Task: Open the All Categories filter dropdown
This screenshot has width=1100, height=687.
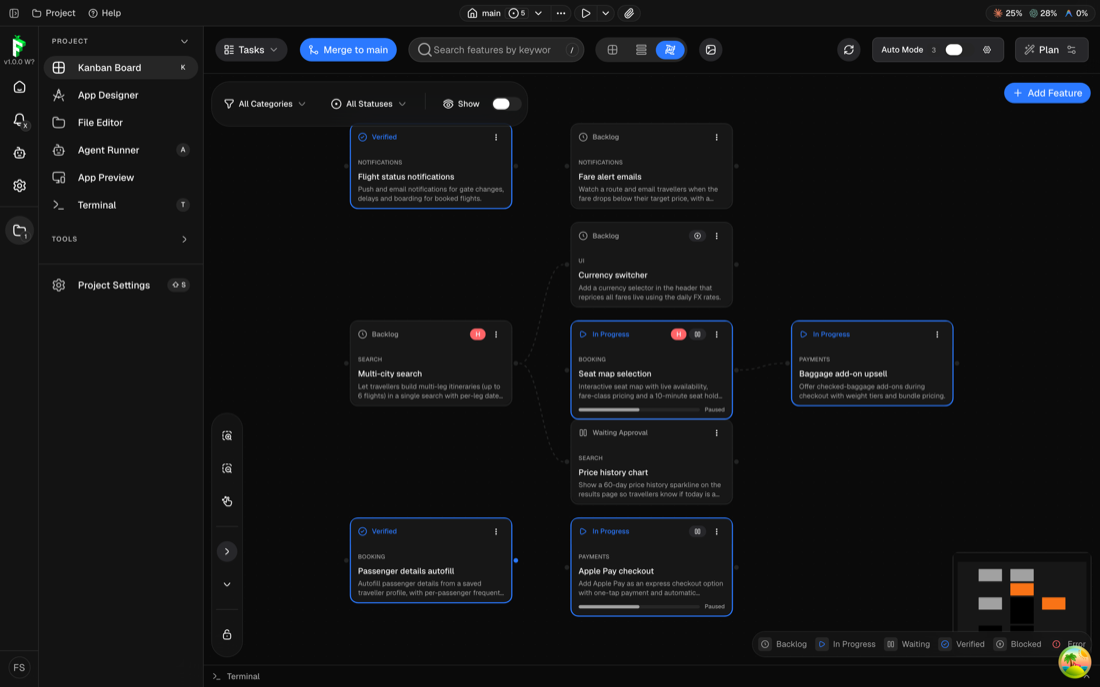Action: pyautogui.click(x=265, y=104)
